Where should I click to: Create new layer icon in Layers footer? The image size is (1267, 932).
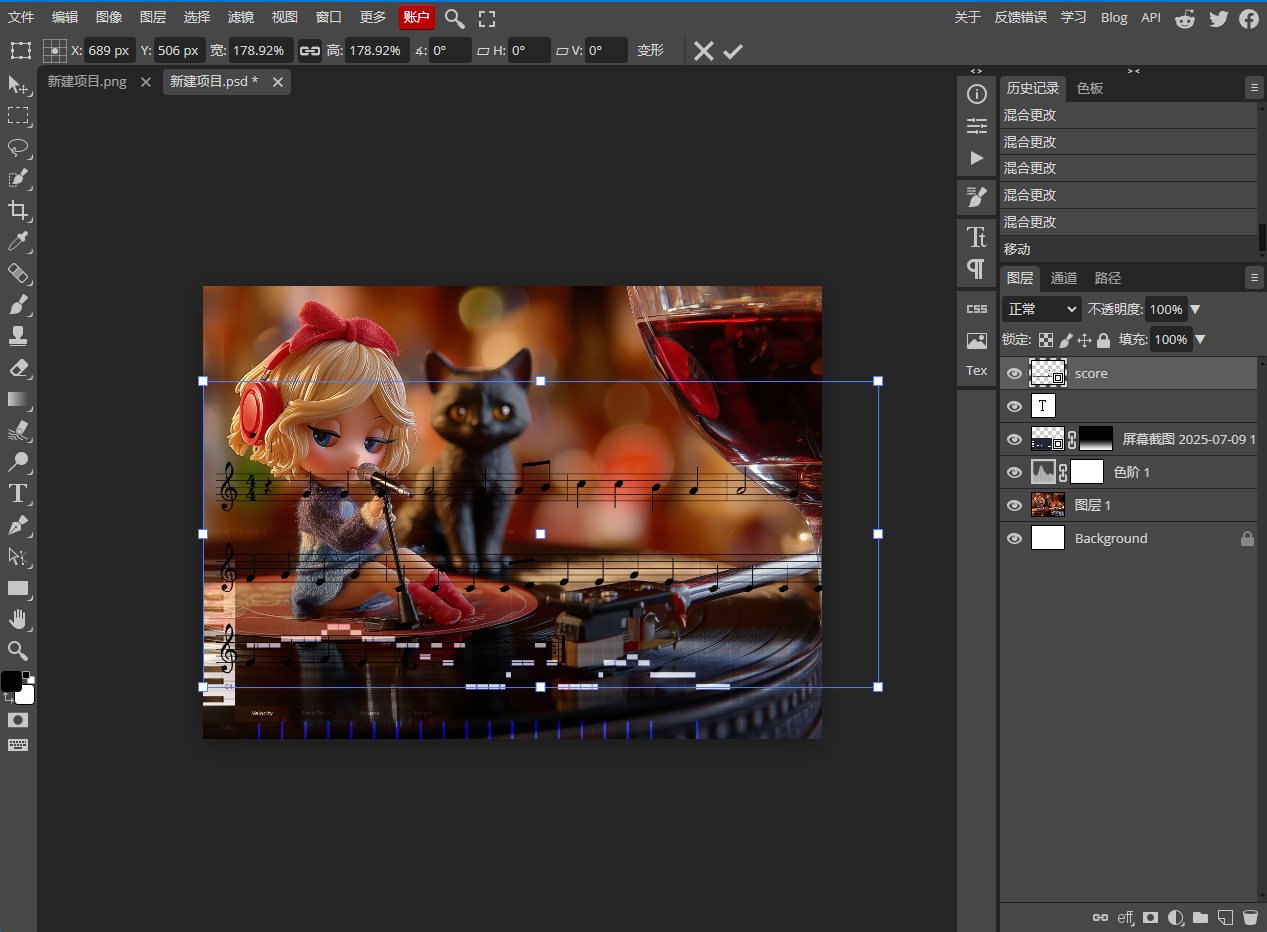pyautogui.click(x=1224, y=917)
